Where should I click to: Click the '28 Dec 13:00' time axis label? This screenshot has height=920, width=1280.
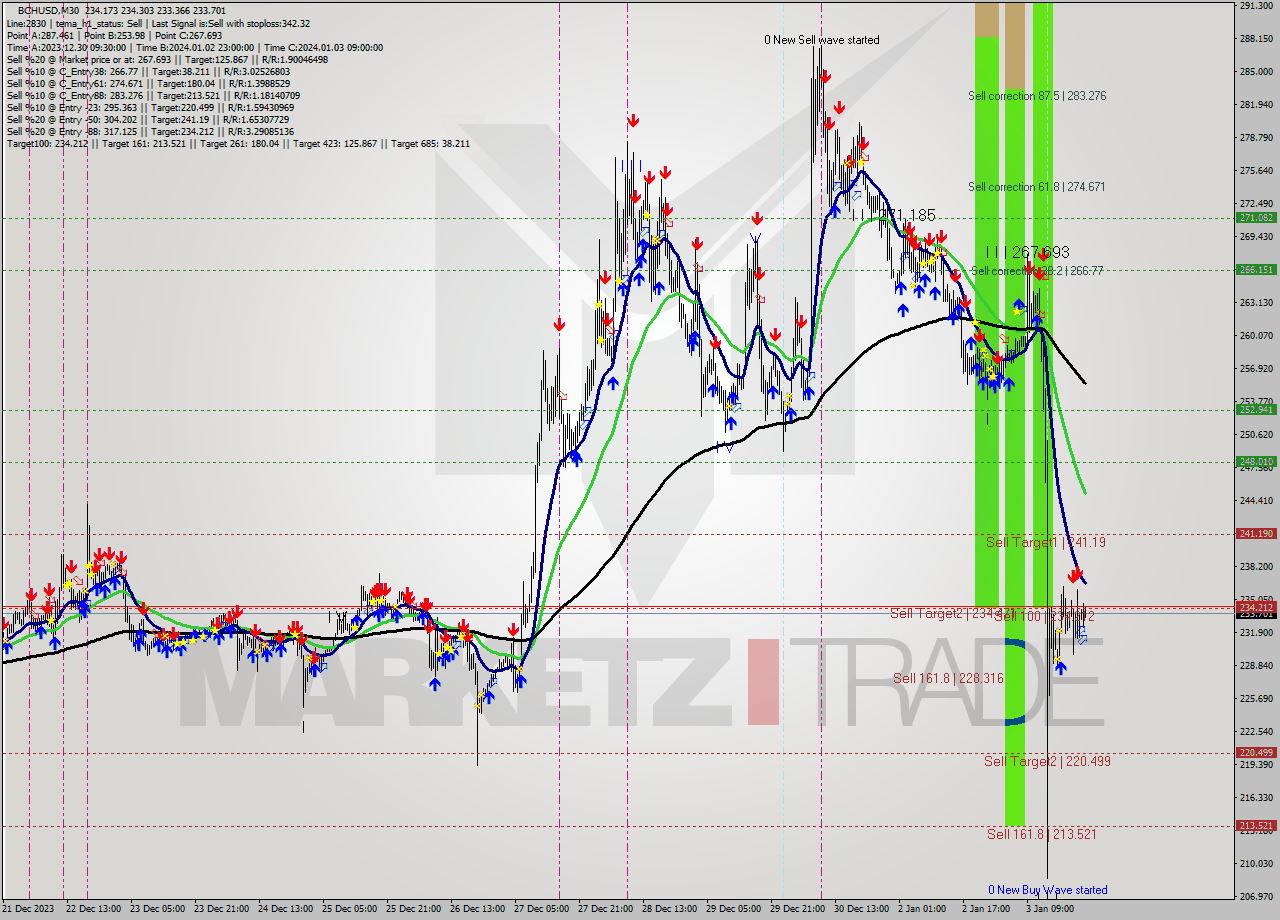pyautogui.click(x=670, y=909)
